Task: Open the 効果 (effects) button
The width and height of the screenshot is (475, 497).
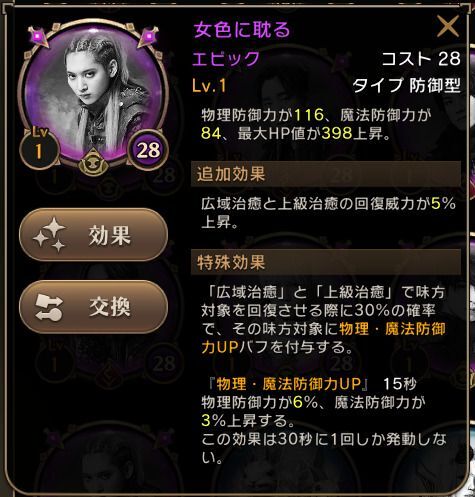Action: click(x=93, y=235)
